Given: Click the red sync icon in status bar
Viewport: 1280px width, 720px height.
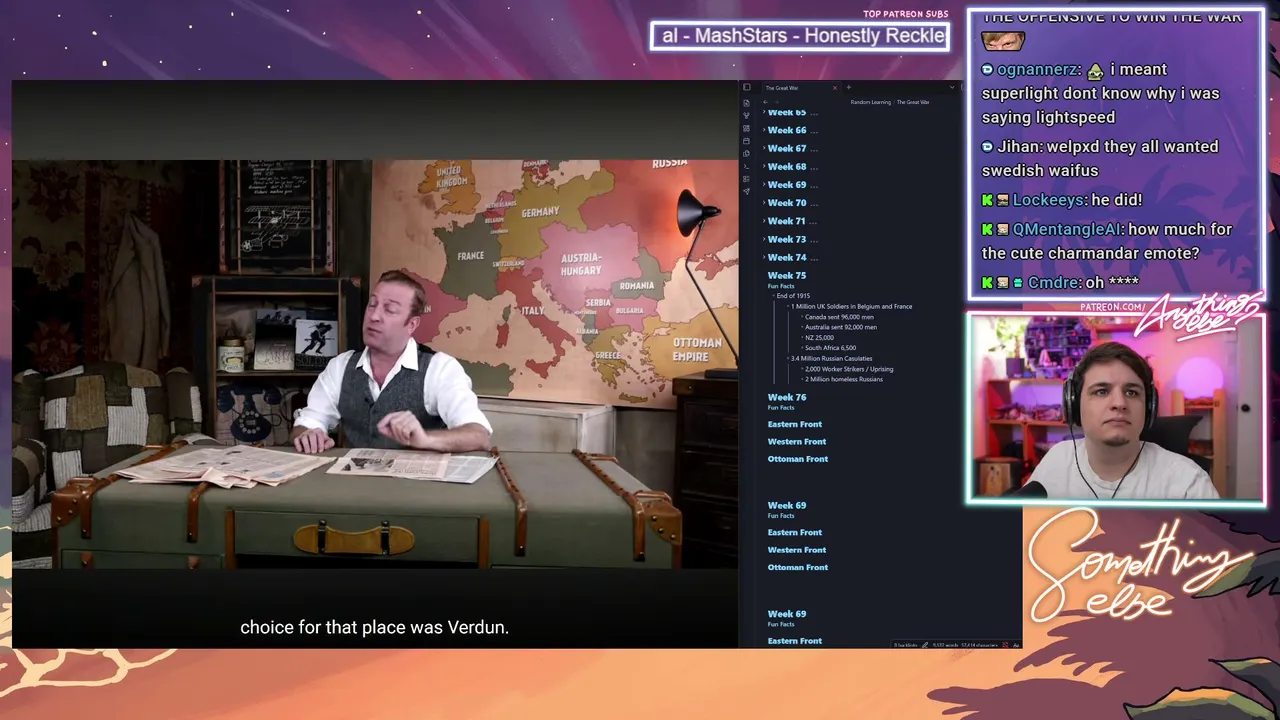Looking at the screenshot, I should [1005, 645].
